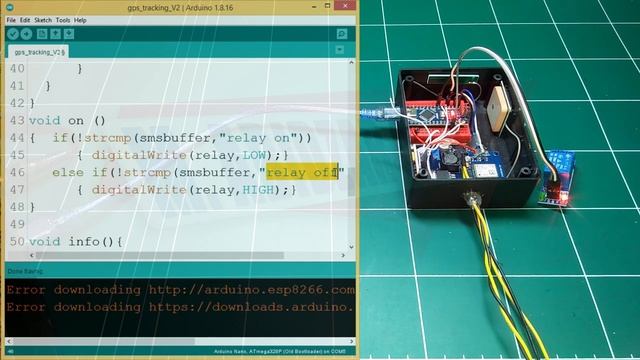Click "digitalWrite(relay,LOW);" on line 45
The height and width of the screenshot is (360, 640).
186,155
